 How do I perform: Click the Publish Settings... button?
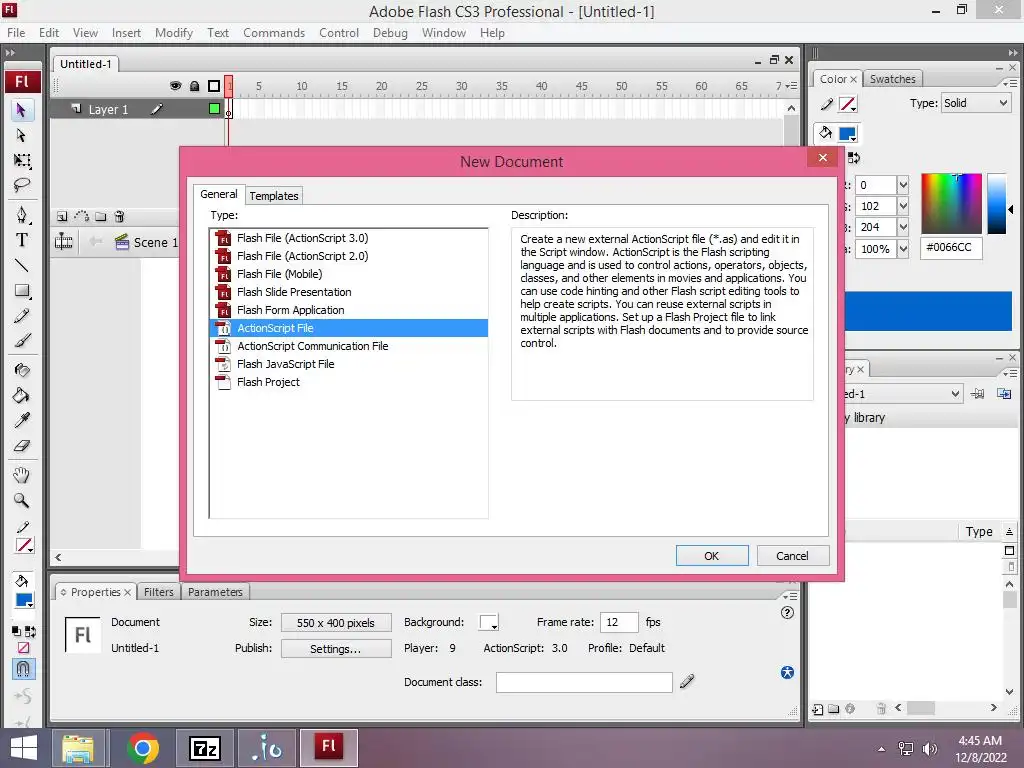pyautogui.click(x=336, y=648)
